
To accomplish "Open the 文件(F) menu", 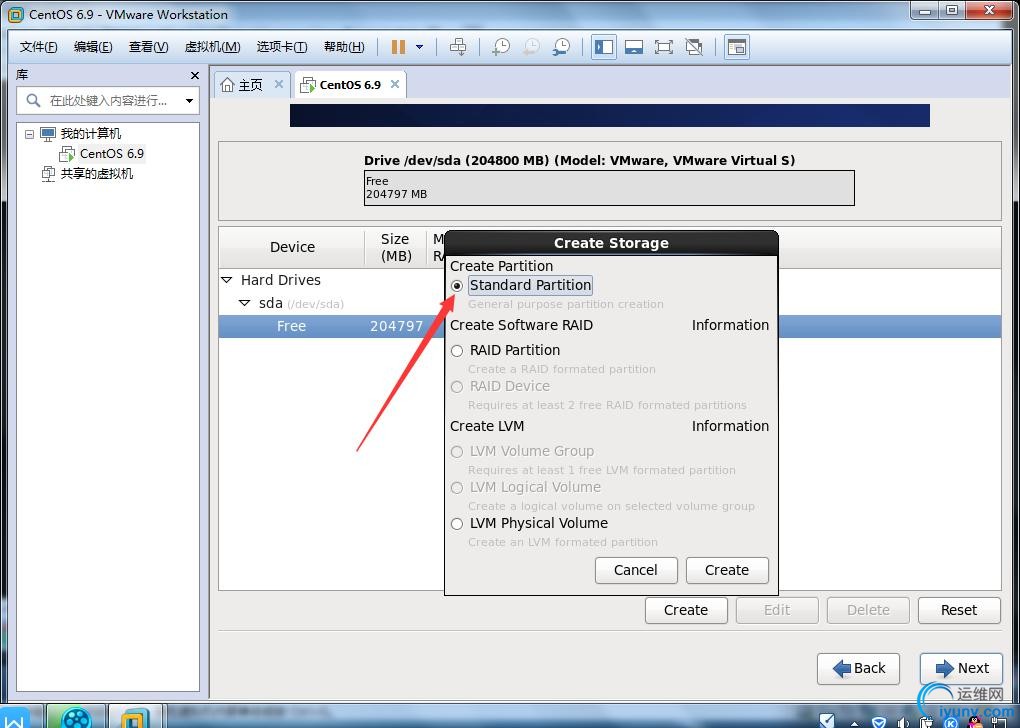I will pos(38,47).
